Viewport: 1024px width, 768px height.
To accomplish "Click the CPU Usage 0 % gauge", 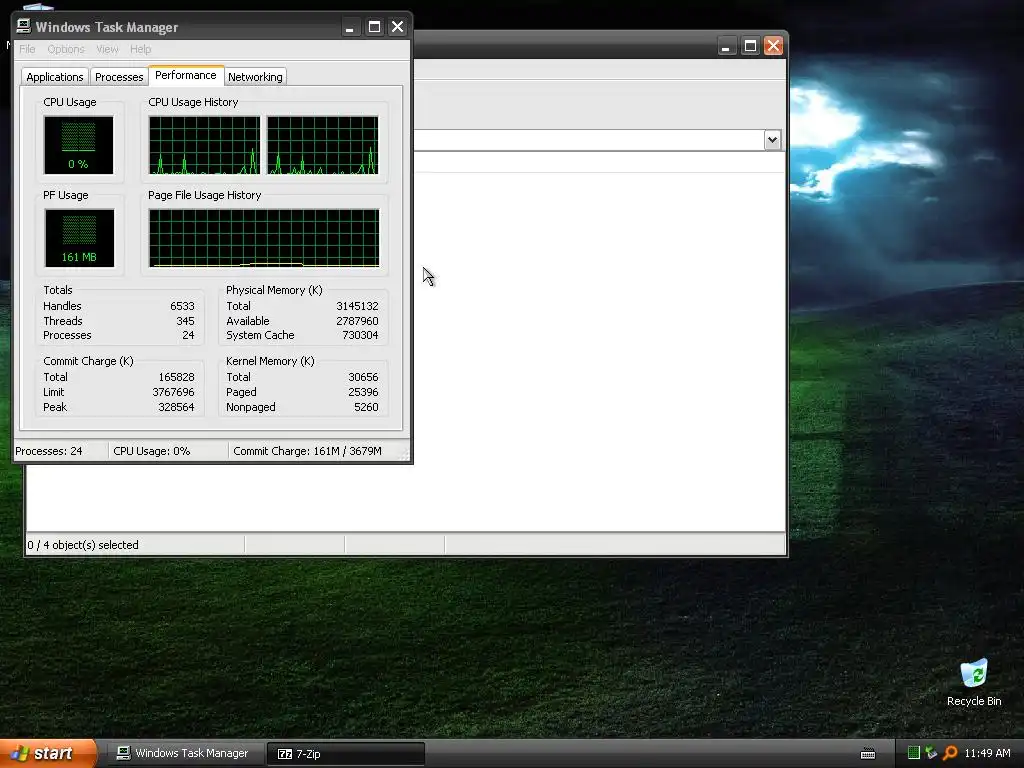I will click(78, 145).
